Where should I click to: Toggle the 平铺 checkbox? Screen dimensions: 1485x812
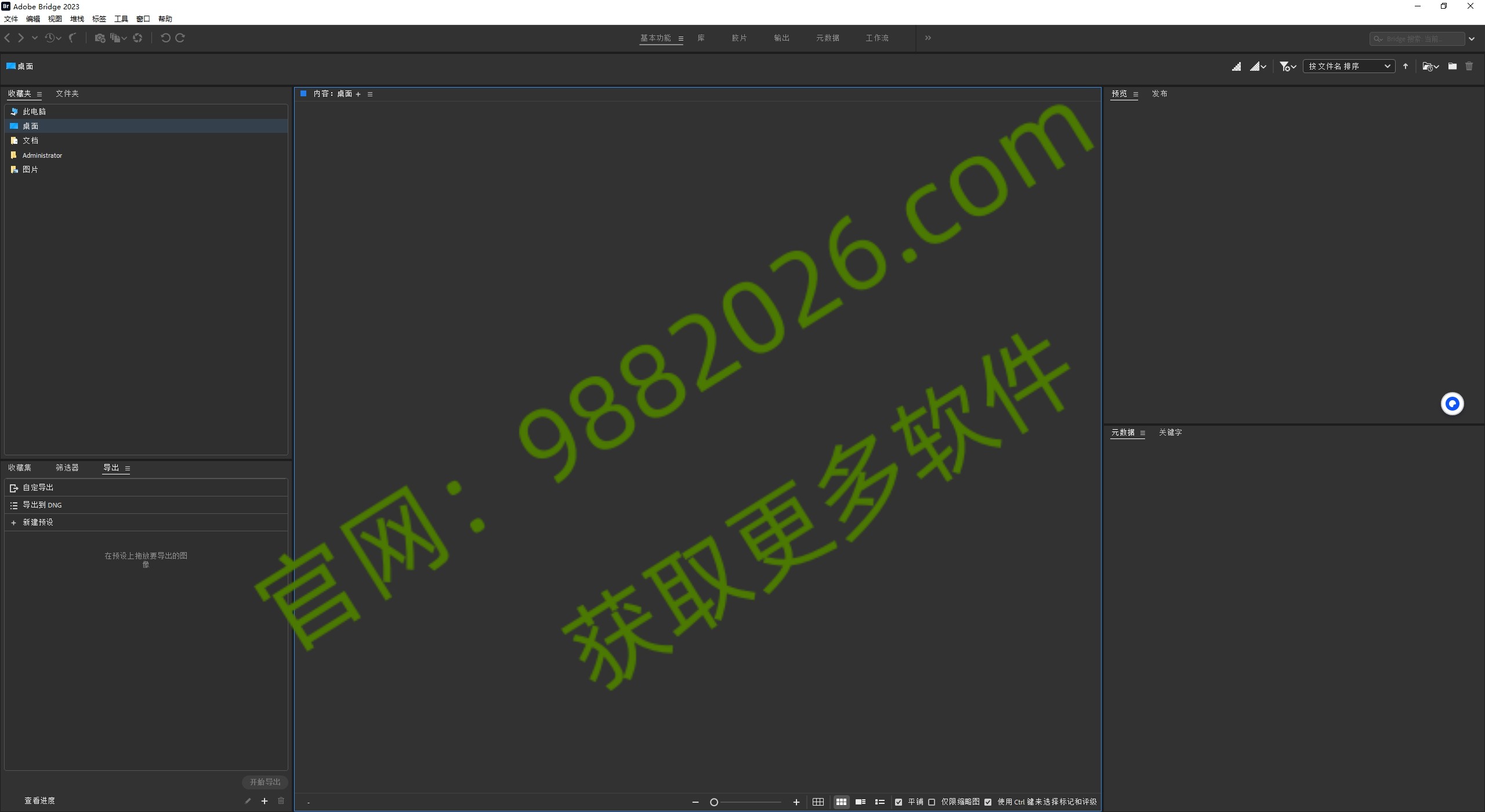(x=899, y=802)
